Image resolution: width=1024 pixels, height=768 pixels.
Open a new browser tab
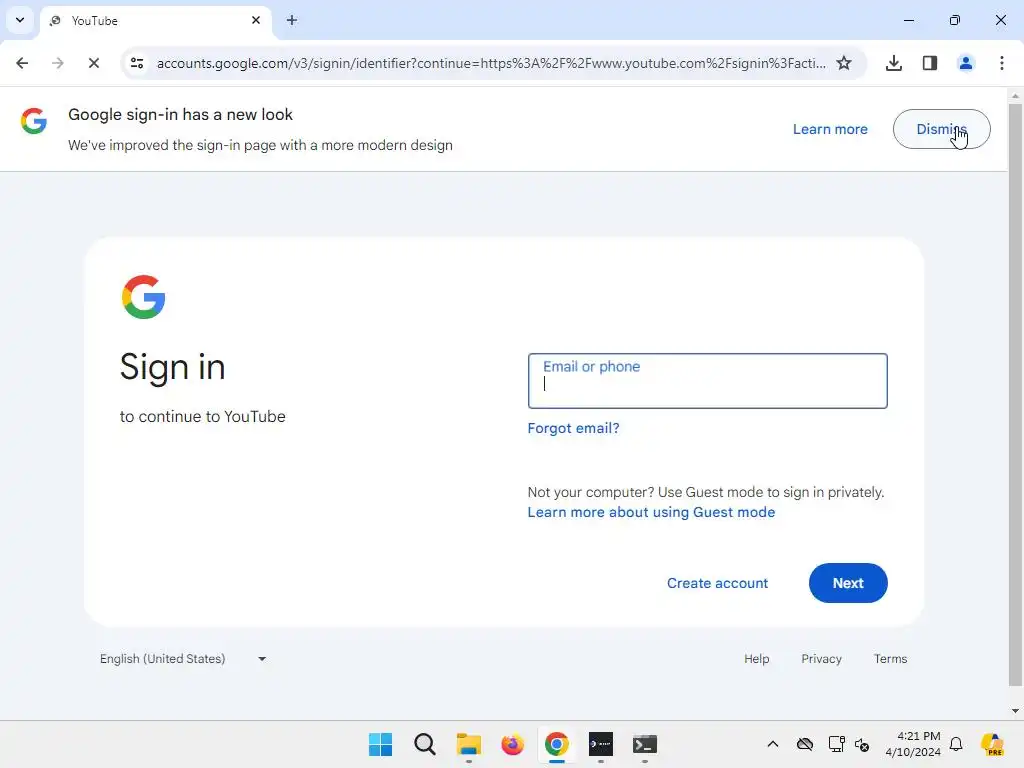point(291,20)
